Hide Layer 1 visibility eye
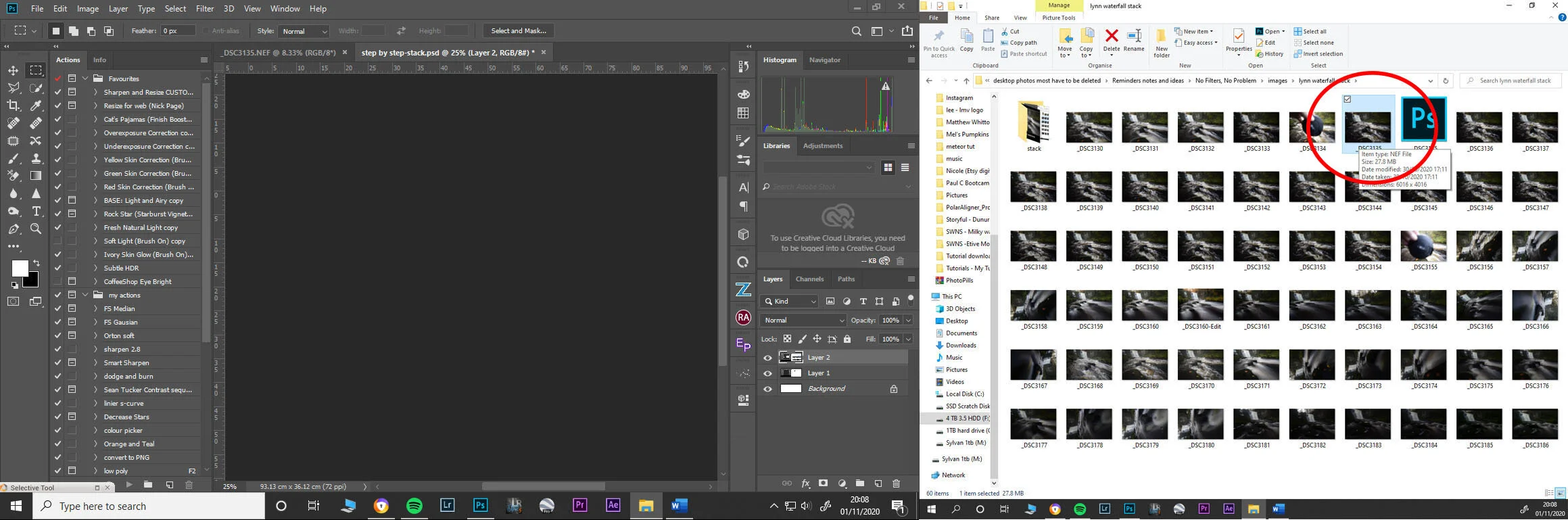This screenshot has height=520, width=1568. (x=767, y=373)
